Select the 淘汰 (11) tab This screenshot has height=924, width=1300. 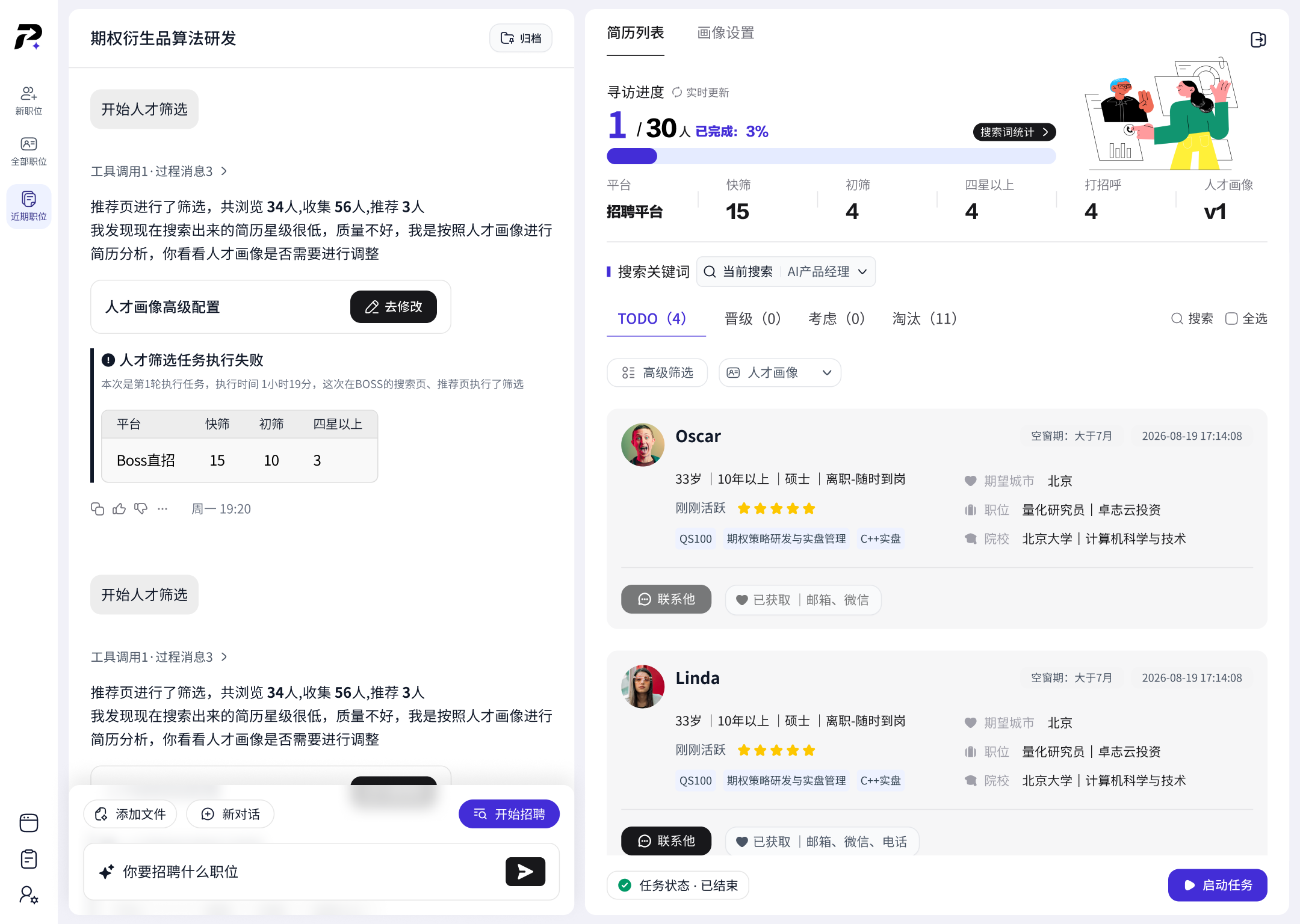(924, 319)
